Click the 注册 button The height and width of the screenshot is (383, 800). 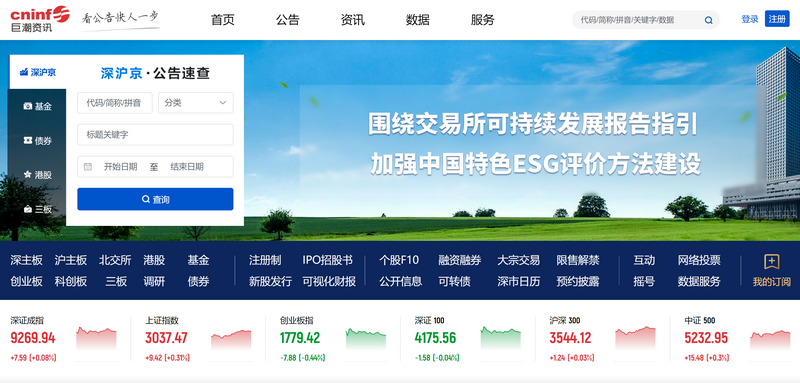tap(777, 19)
